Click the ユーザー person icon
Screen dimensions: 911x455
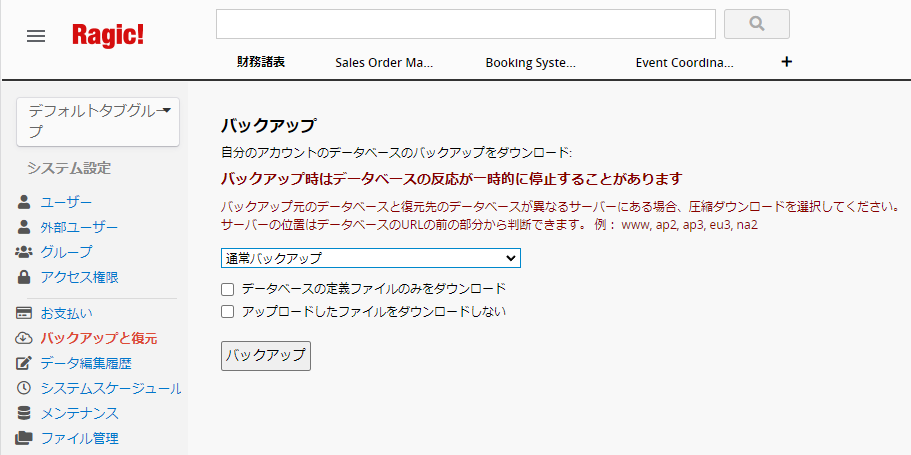tap(25, 202)
